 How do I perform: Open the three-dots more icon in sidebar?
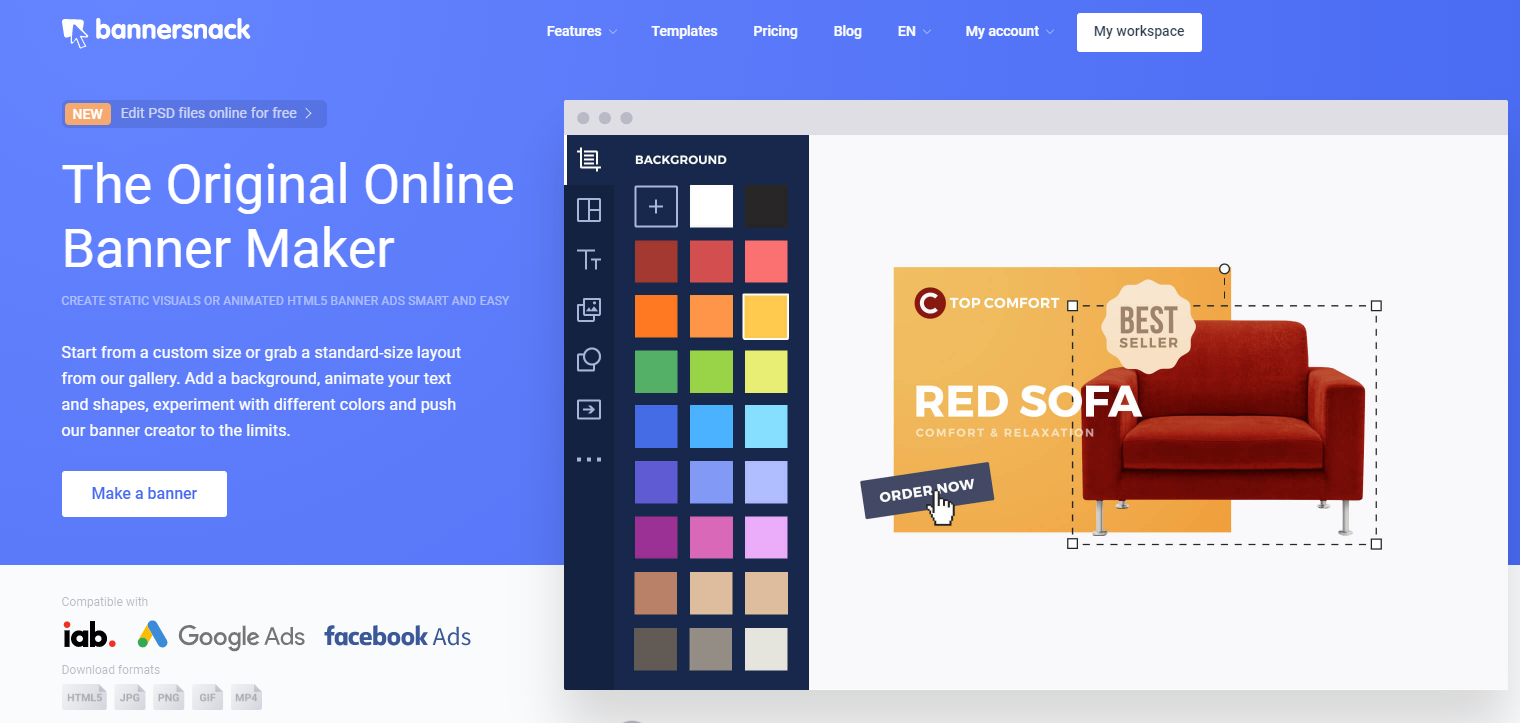pyautogui.click(x=589, y=460)
